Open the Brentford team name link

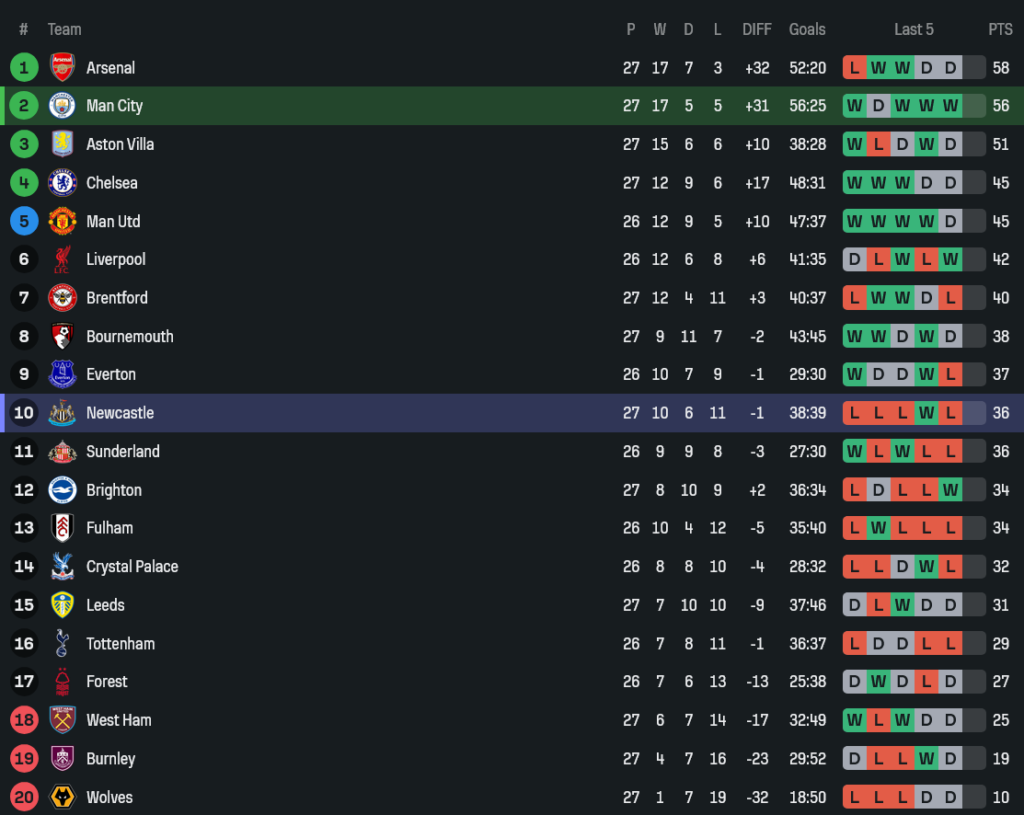[117, 298]
